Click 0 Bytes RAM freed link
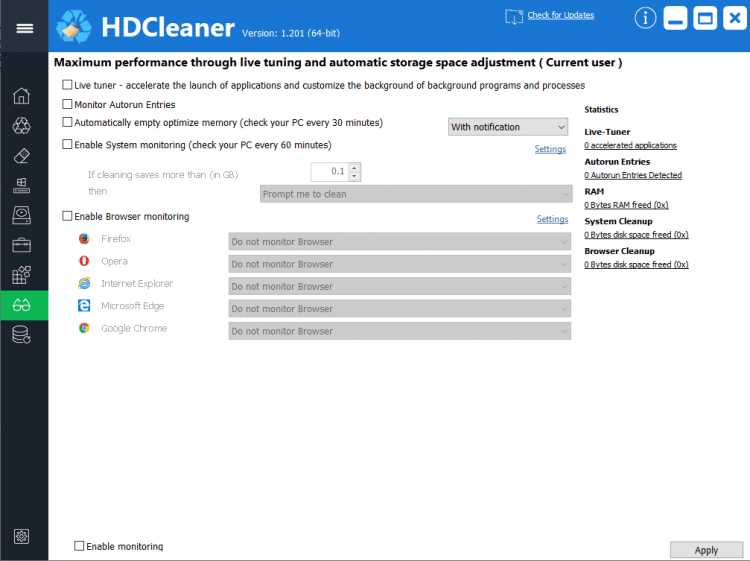750x561 pixels. pos(626,205)
